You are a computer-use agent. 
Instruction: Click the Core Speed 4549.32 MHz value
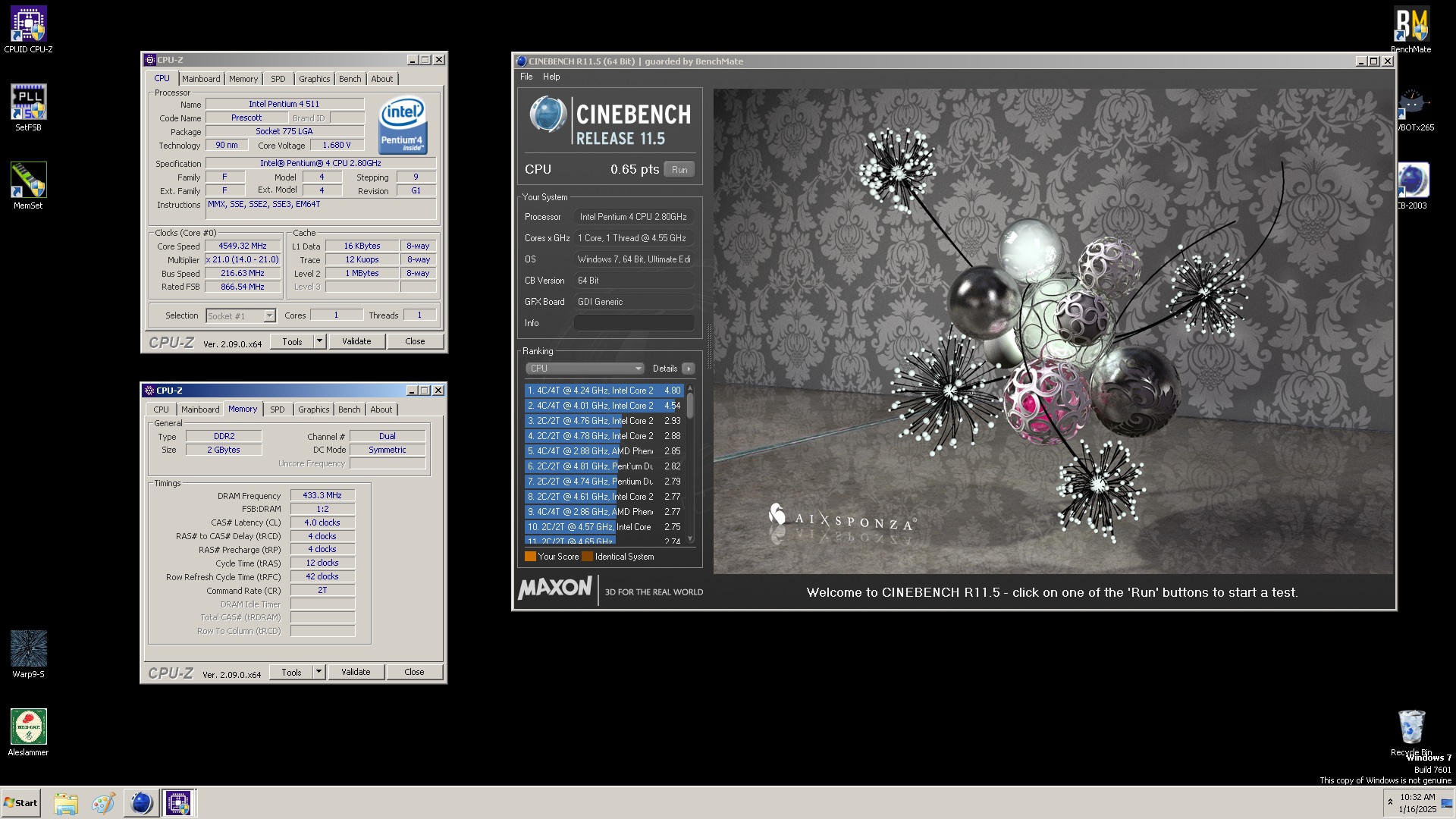point(243,246)
